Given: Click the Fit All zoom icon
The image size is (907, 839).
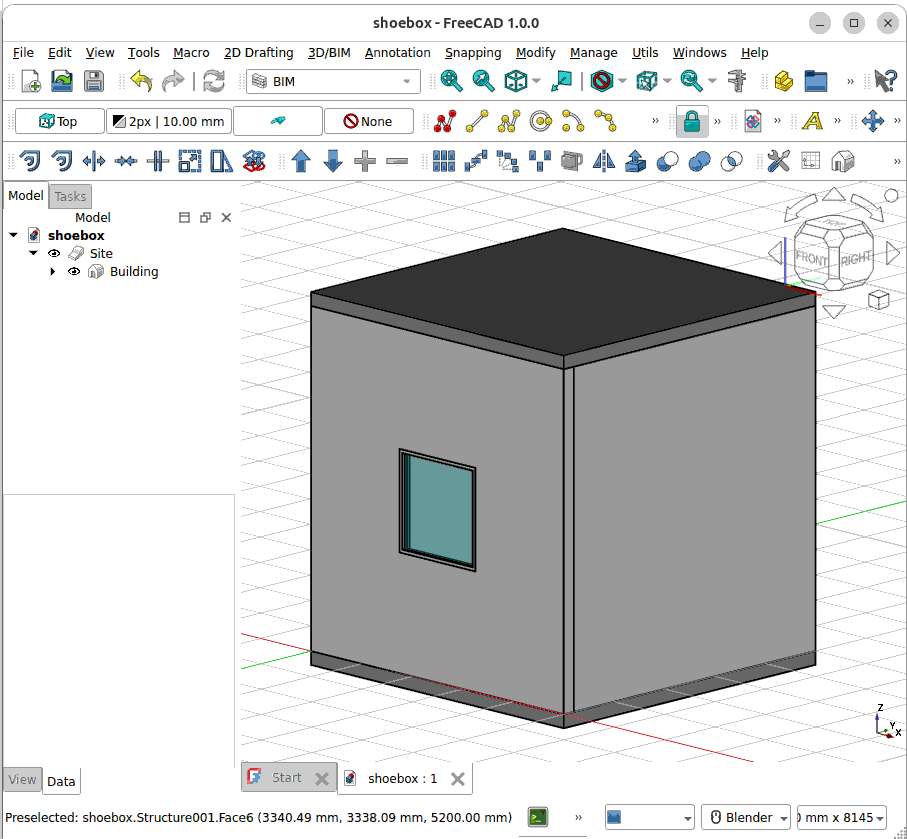Looking at the screenshot, I should (x=452, y=82).
